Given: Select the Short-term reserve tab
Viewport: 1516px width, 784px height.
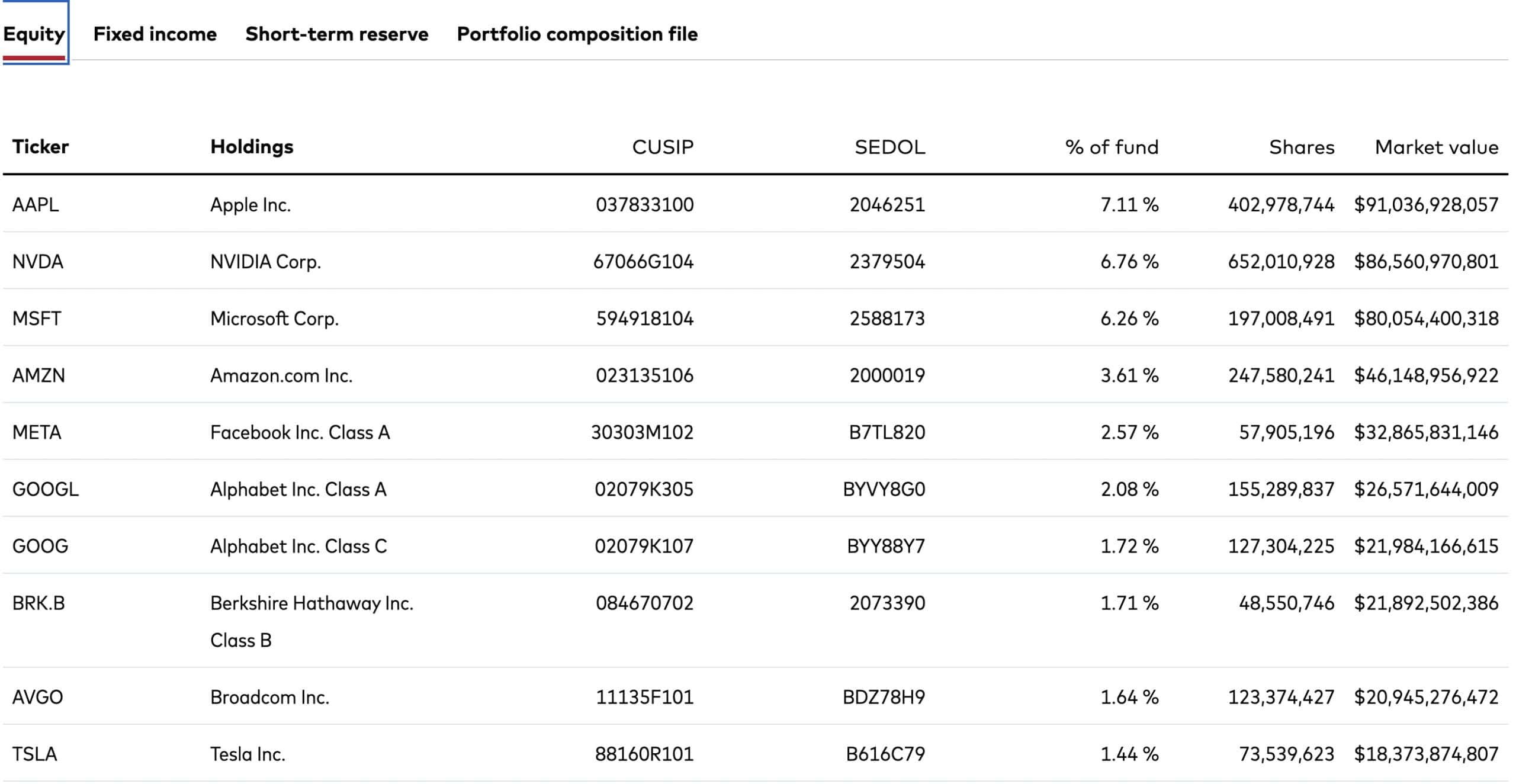Looking at the screenshot, I should [336, 34].
